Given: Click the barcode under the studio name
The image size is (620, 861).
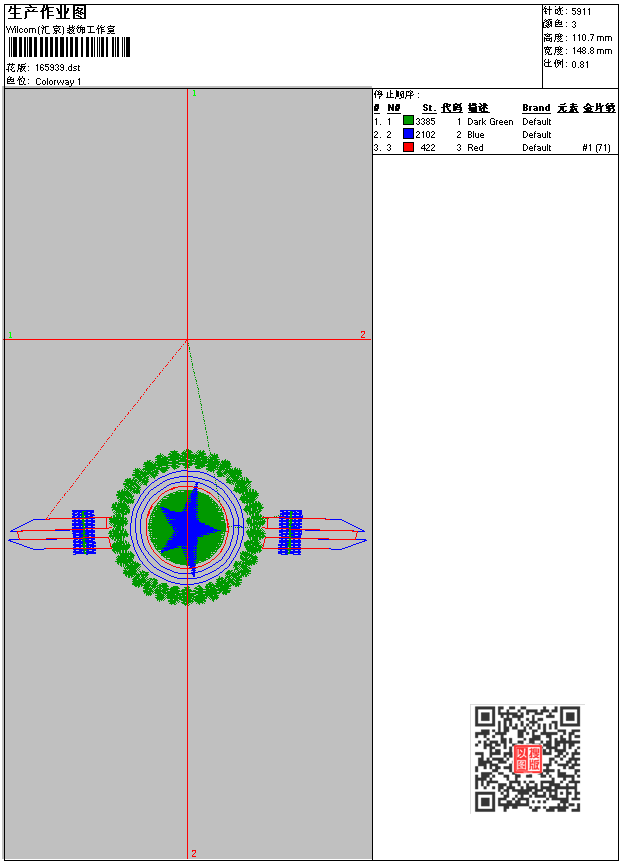Looking at the screenshot, I should point(69,47).
